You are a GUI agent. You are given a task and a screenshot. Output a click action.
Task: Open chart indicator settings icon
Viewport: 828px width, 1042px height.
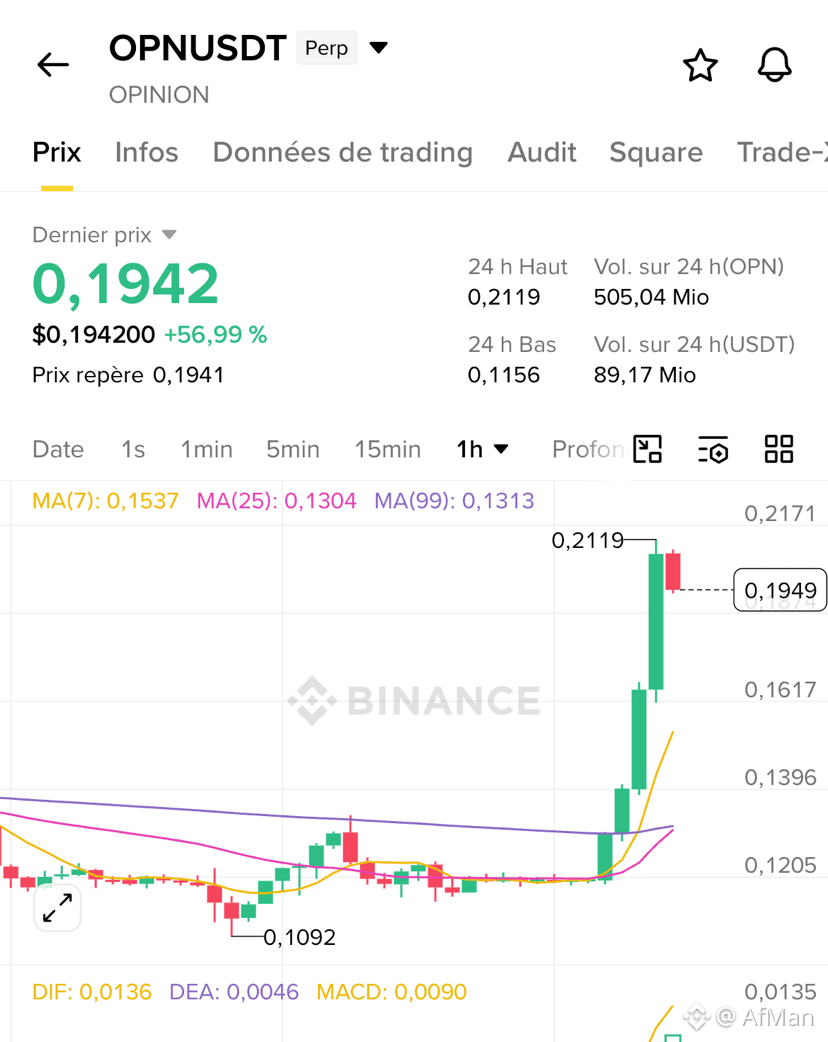point(713,449)
